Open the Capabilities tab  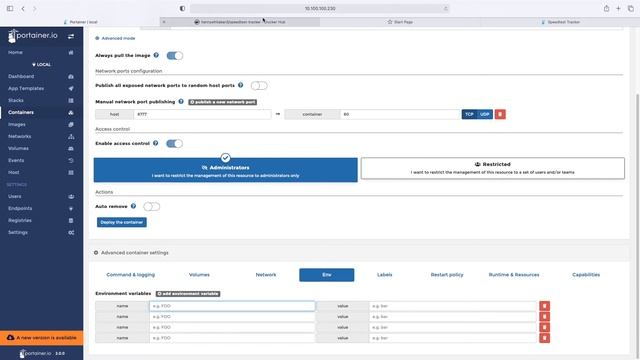(586, 275)
